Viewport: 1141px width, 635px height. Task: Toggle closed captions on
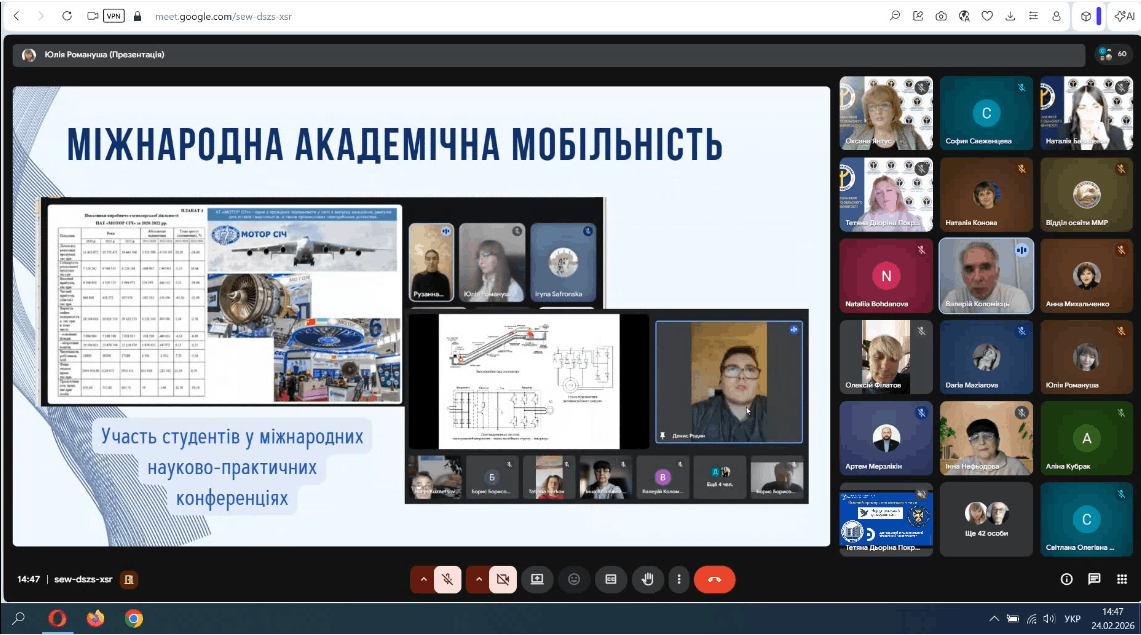pyautogui.click(x=610, y=579)
